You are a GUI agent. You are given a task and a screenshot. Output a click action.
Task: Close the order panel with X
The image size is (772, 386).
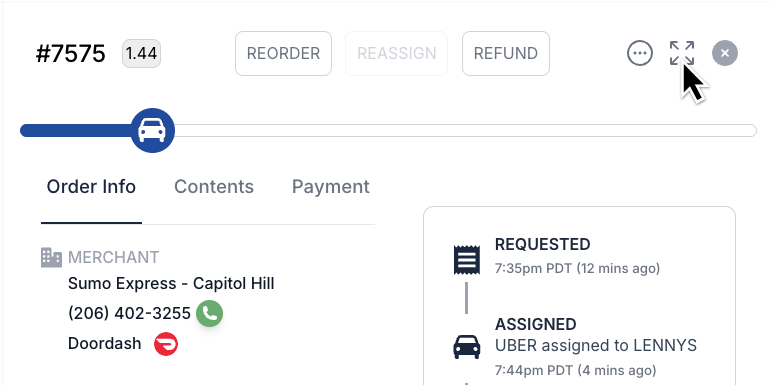pos(725,53)
